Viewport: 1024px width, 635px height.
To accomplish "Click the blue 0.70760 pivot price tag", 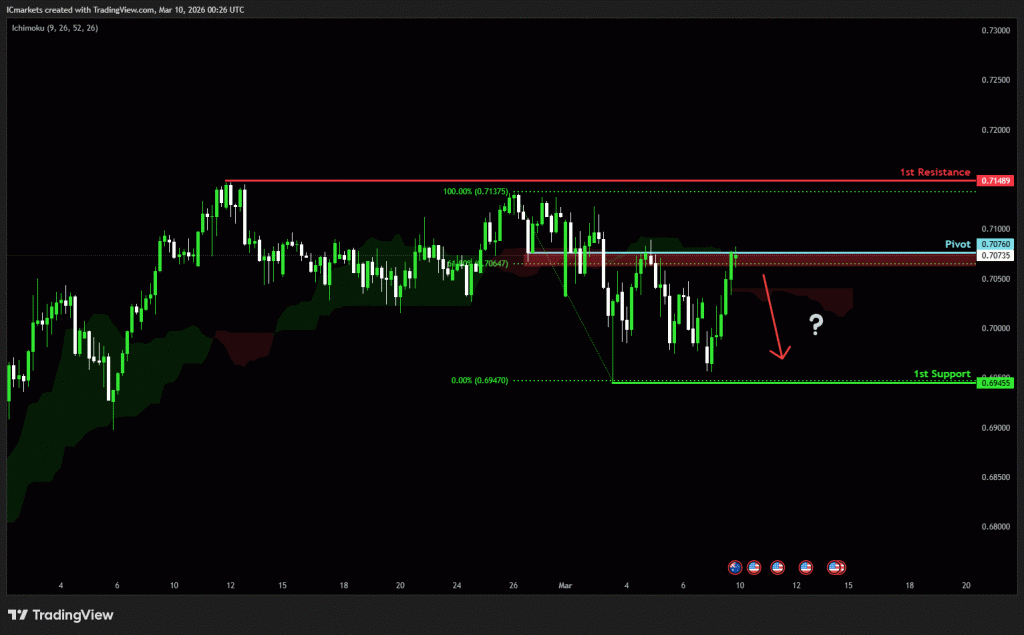I will pyautogui.click(x=997, y=244).
